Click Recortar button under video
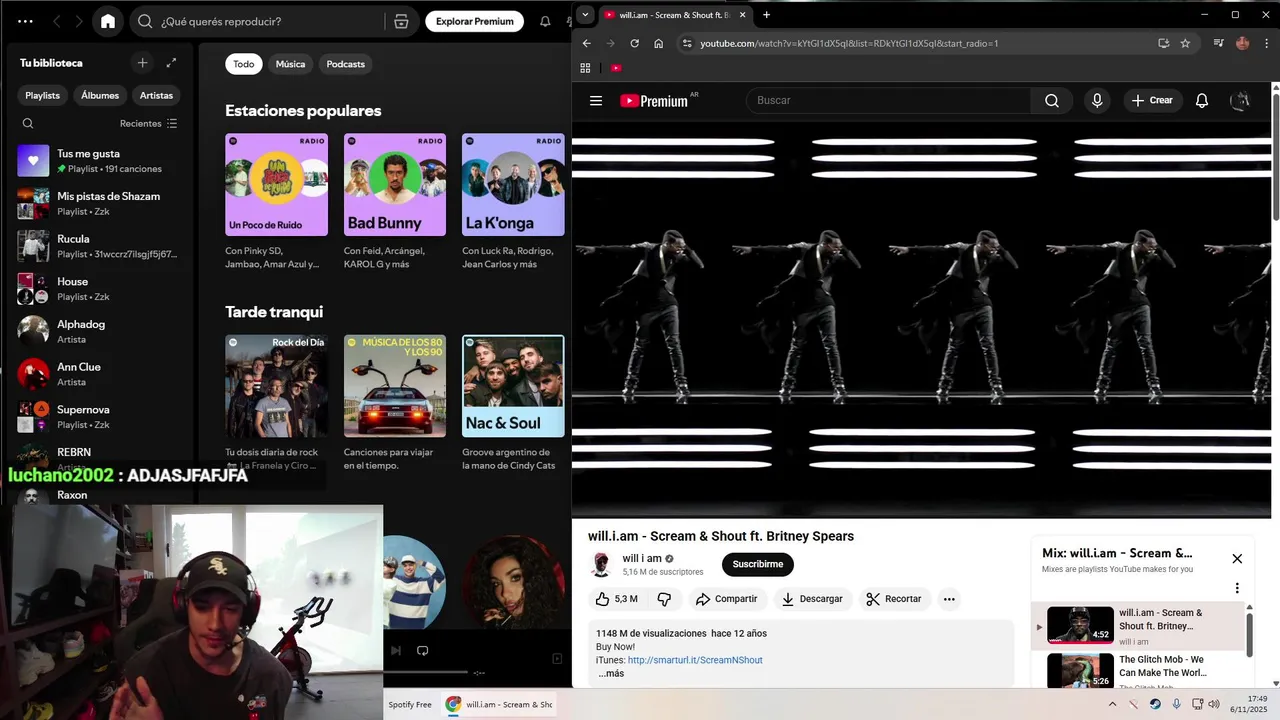Image resolution: width=1280 pixels, height=720 pixels. pyautogui.click(x=894, y=599)
